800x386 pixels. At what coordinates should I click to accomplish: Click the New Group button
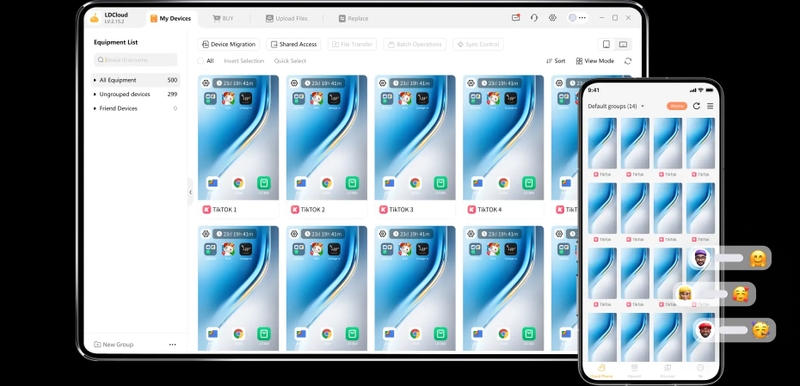coord(114,345)
